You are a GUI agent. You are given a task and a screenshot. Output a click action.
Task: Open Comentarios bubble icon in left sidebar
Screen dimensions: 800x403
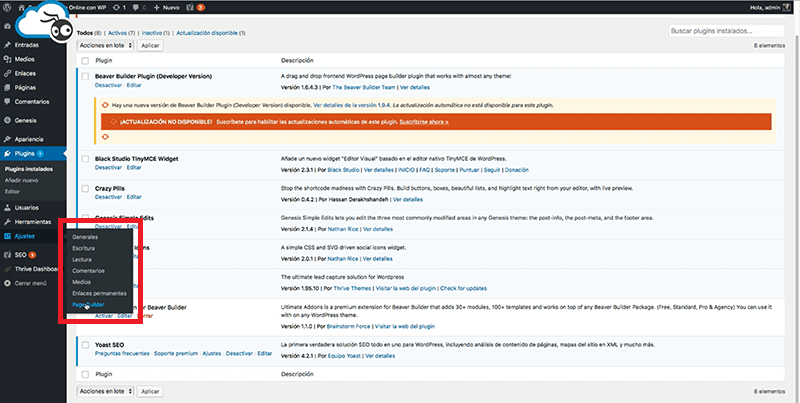[x=7, y=102]
